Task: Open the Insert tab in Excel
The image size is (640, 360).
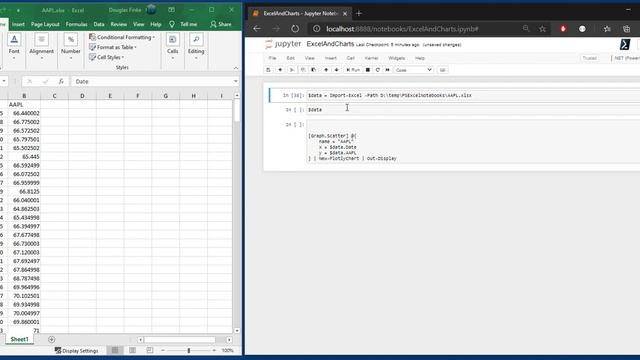Action: click(x=18, y=24)
